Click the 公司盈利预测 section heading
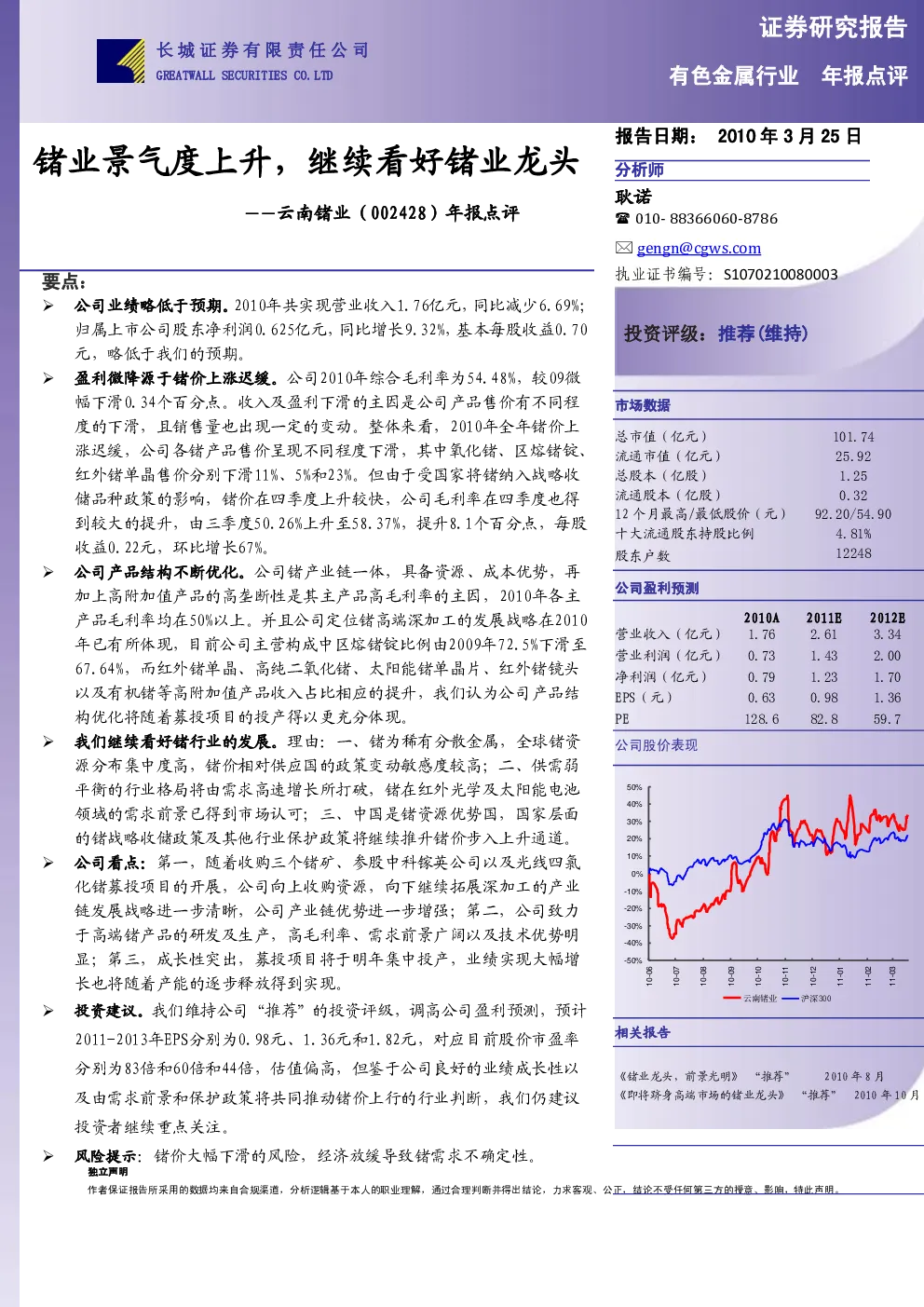 [657, 588]
